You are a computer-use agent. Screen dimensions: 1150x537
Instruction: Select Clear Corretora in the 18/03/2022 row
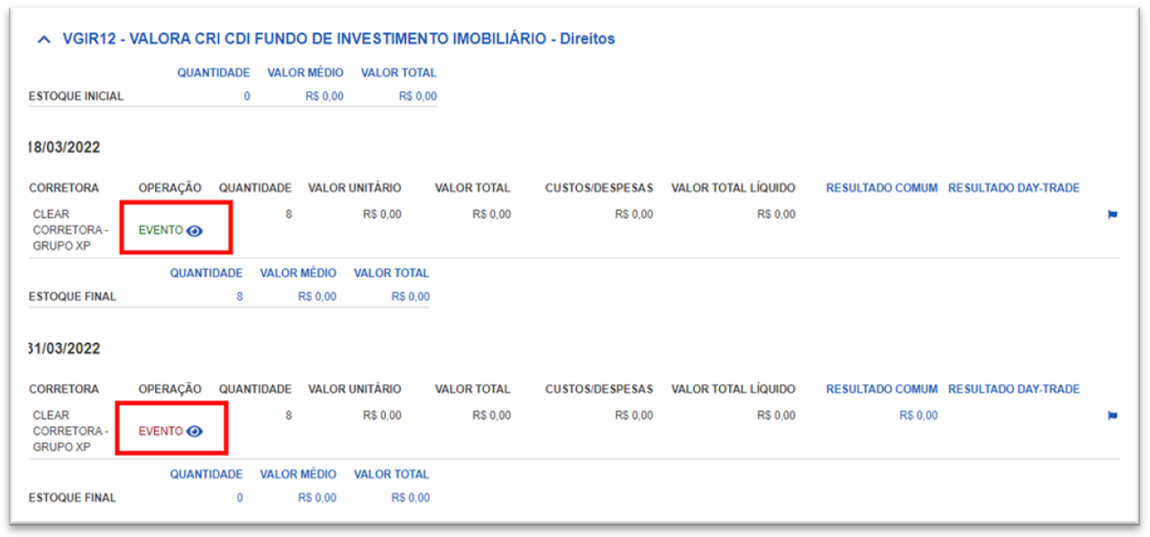click(x=70, y=229)
